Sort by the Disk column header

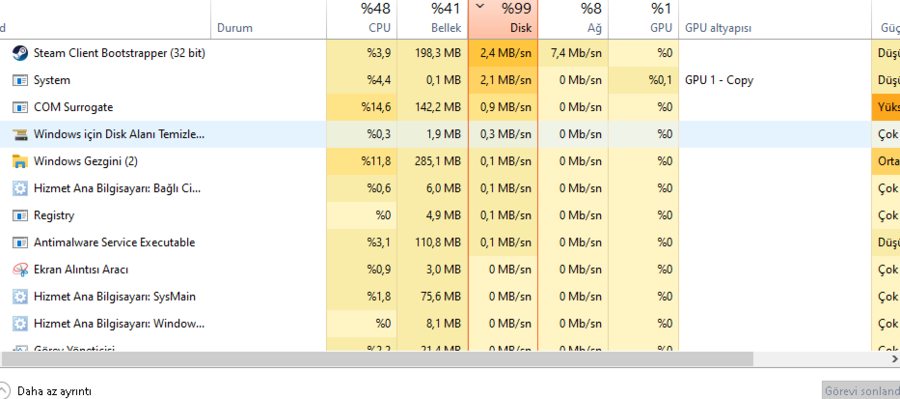point(503,20)
